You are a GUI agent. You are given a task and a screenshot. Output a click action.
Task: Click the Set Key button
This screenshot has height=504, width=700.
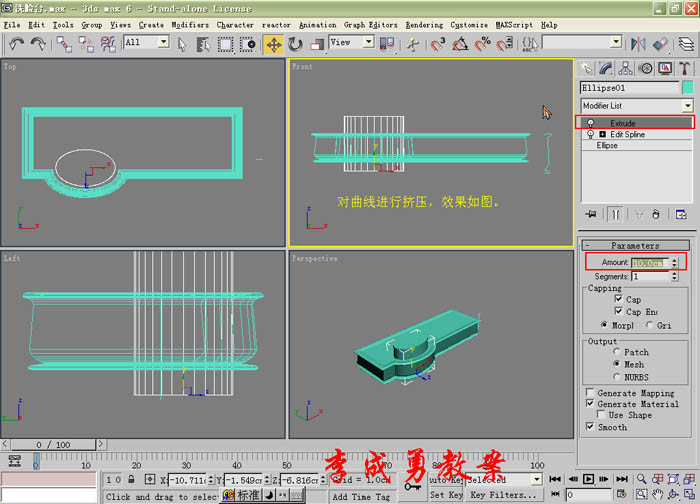click(x=446, y=495)
